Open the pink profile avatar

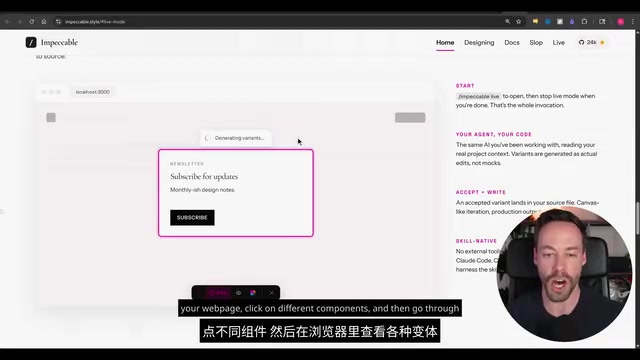pyautogui.click(x=620, y=22)
